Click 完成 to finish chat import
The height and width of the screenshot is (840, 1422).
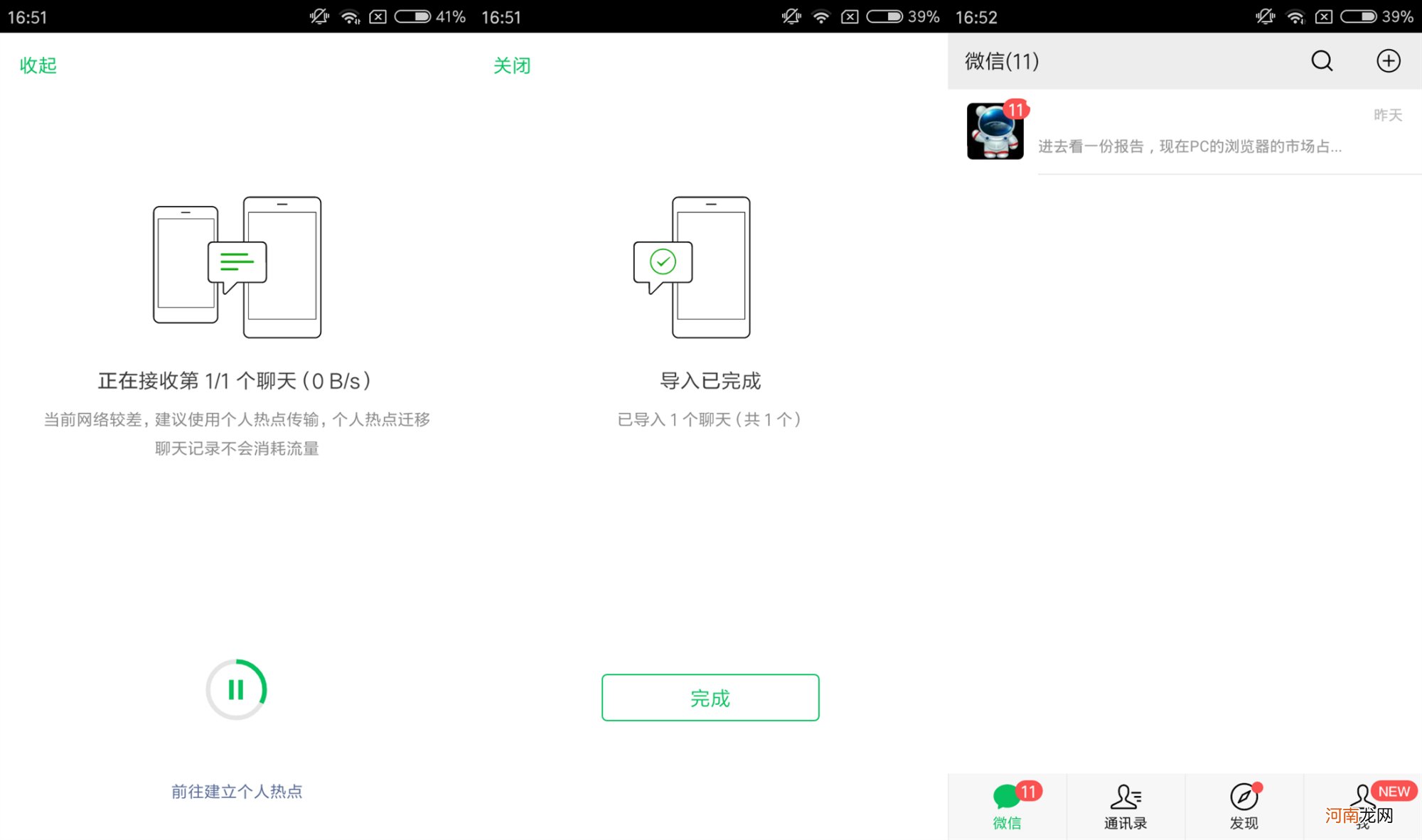[x=710, y=697]
